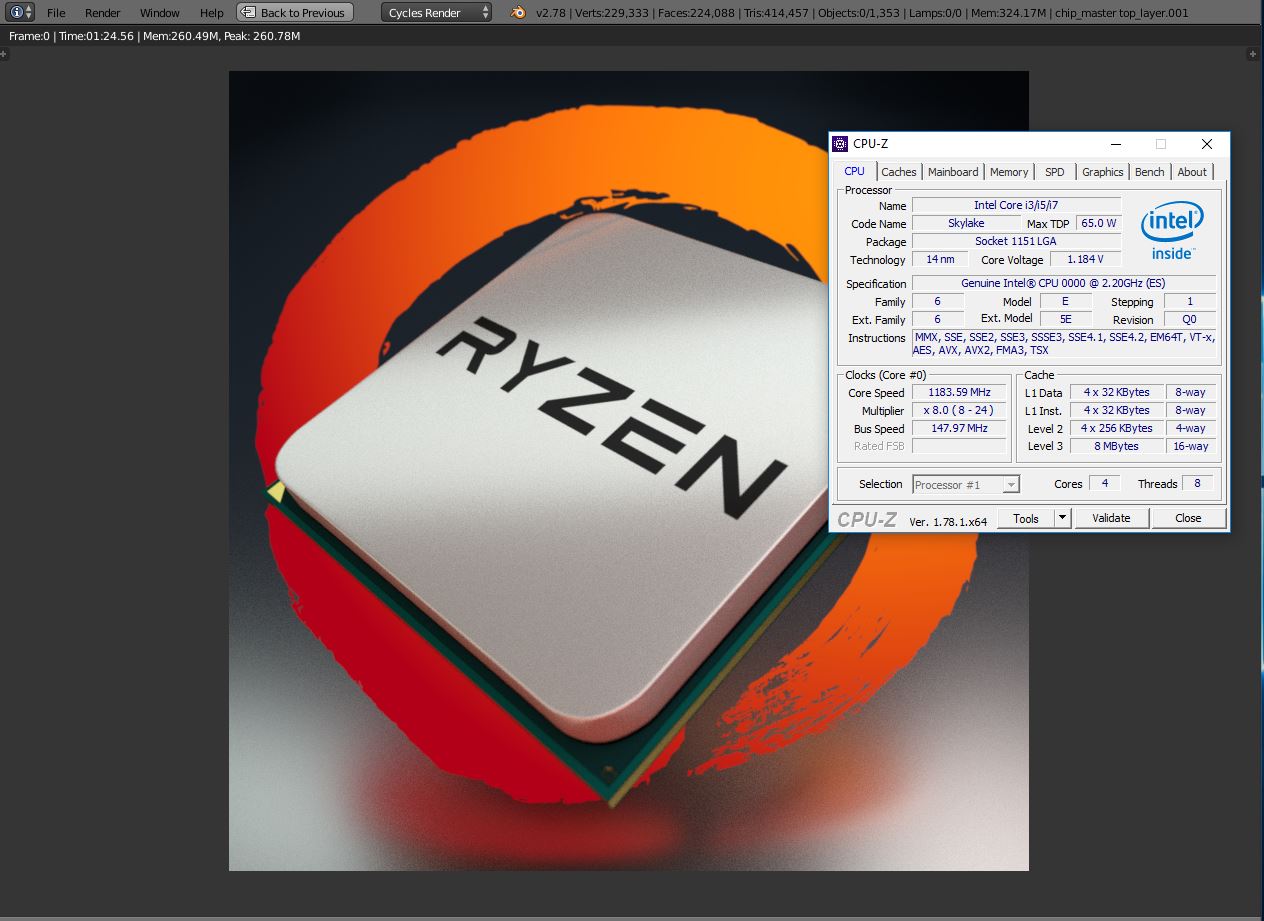Open the Window menu in Blender
Image resolution: width=1264 pixels, height=921 pixels.
point(160,13)
